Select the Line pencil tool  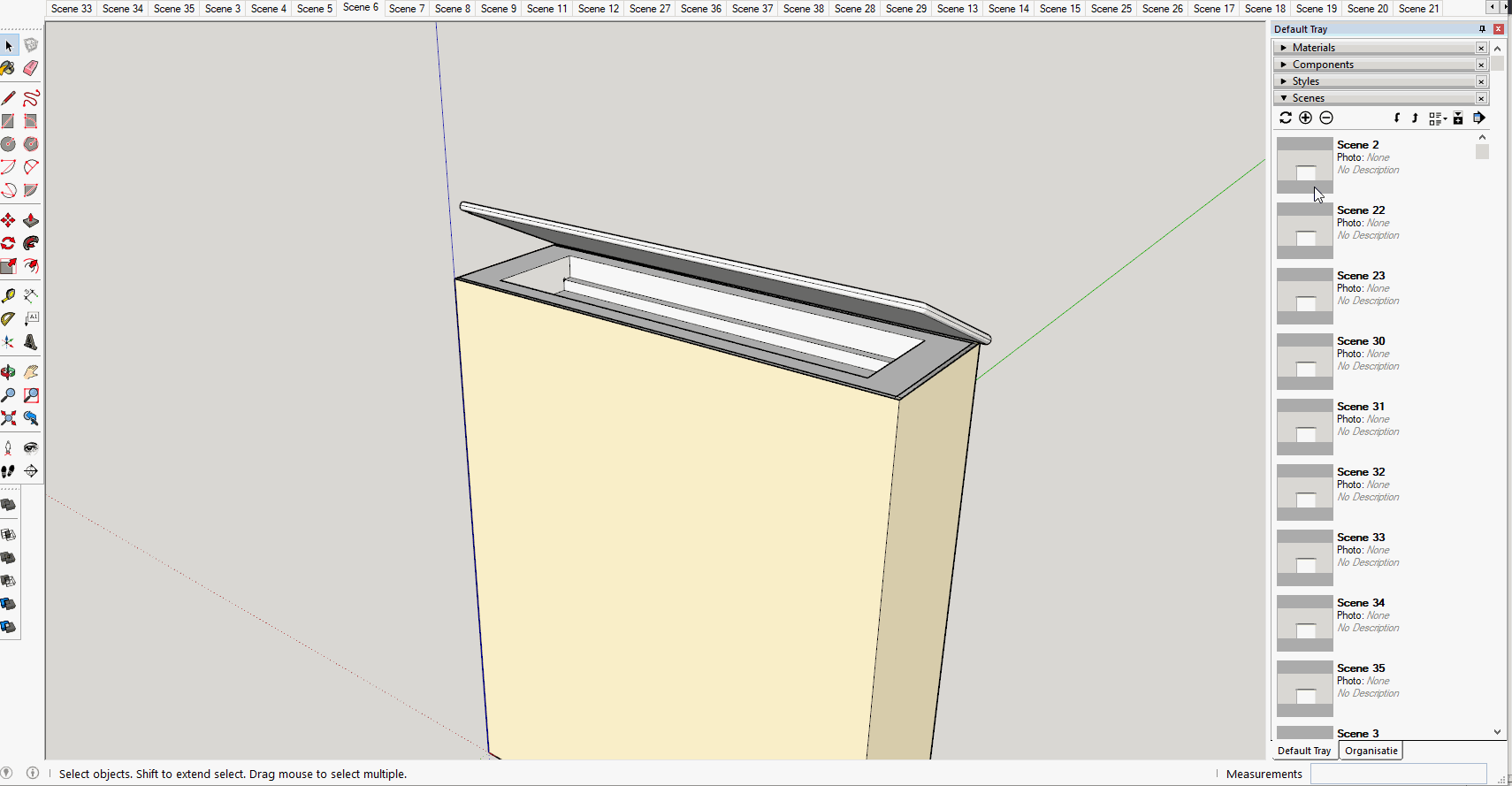click(9, 98)
